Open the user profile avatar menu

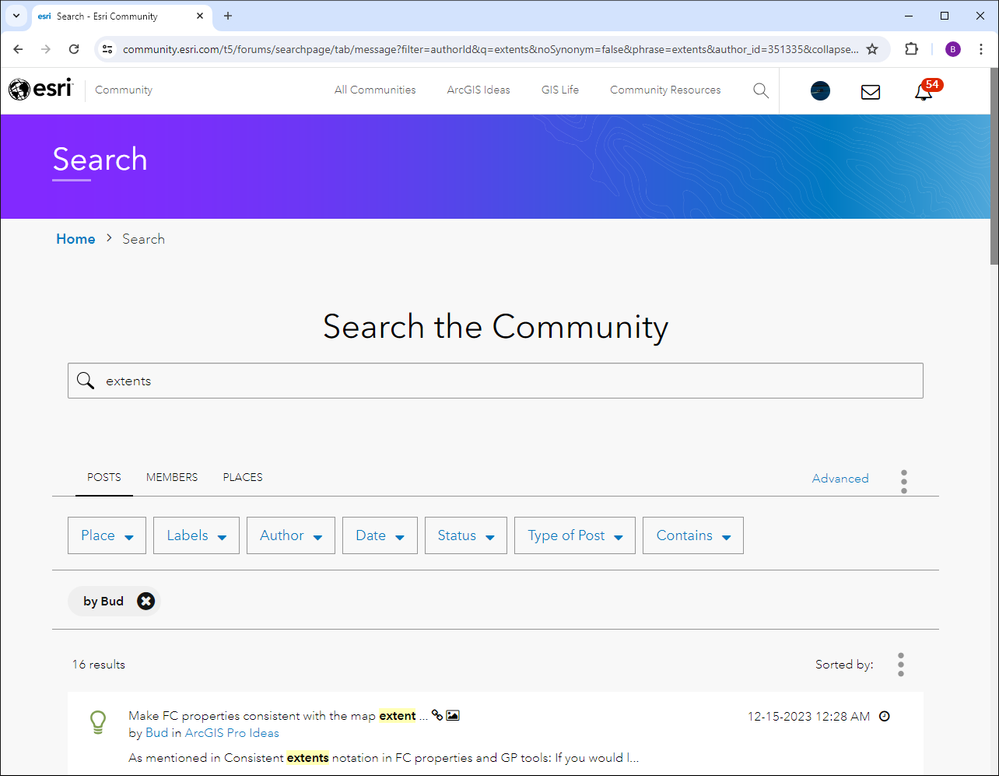point(820,91)
